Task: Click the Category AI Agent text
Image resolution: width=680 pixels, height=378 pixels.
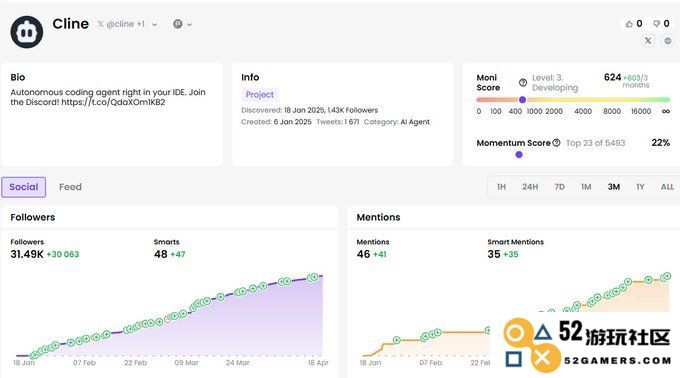Action: 396,122
